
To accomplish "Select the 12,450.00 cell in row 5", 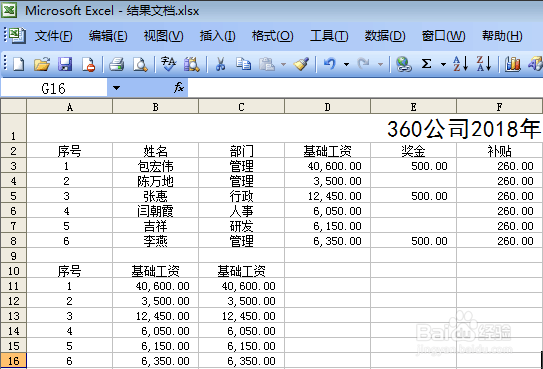I will [x=327, y=196].
